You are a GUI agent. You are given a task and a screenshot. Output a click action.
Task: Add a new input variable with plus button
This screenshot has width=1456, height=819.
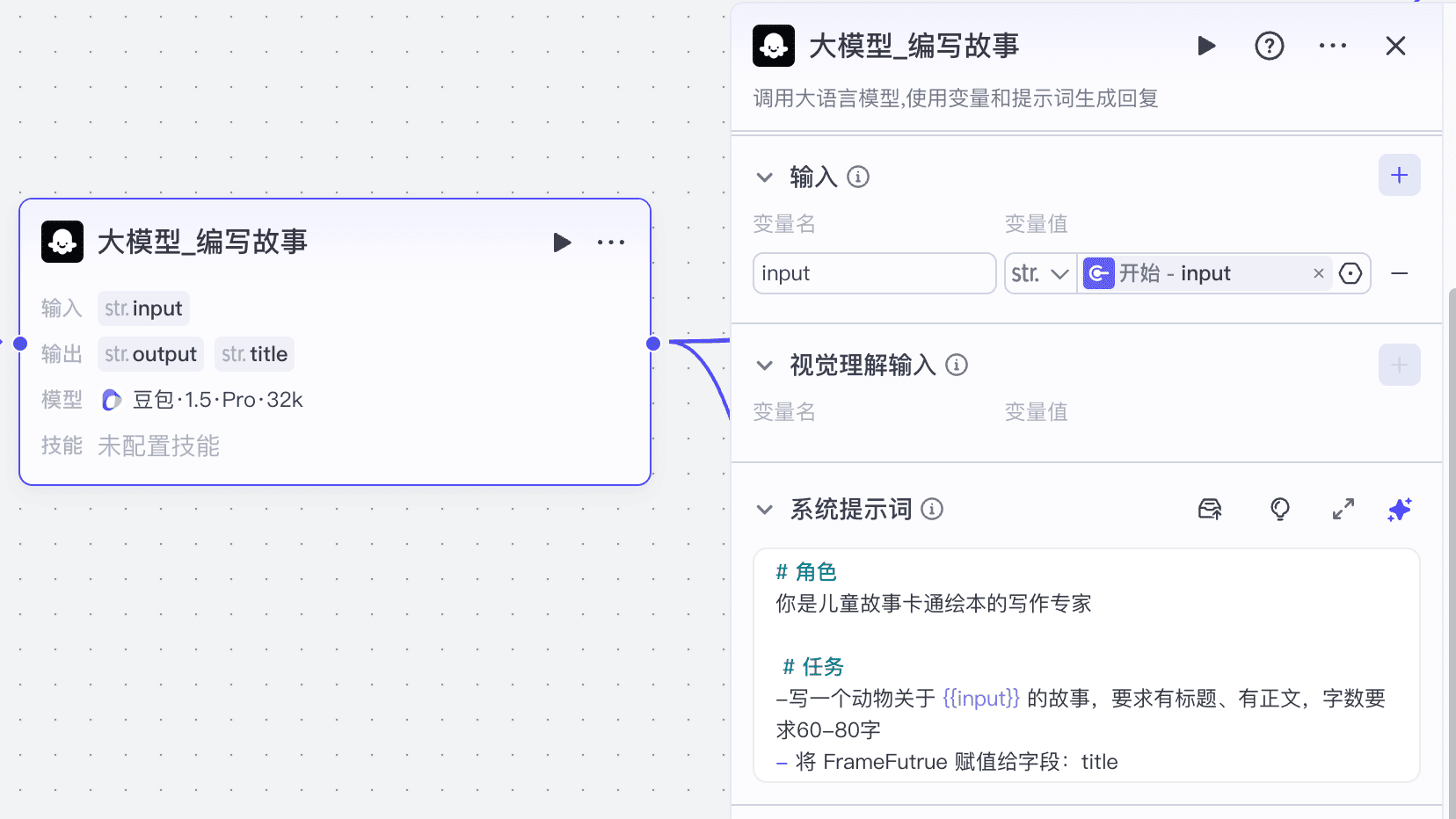point(1400,175)
